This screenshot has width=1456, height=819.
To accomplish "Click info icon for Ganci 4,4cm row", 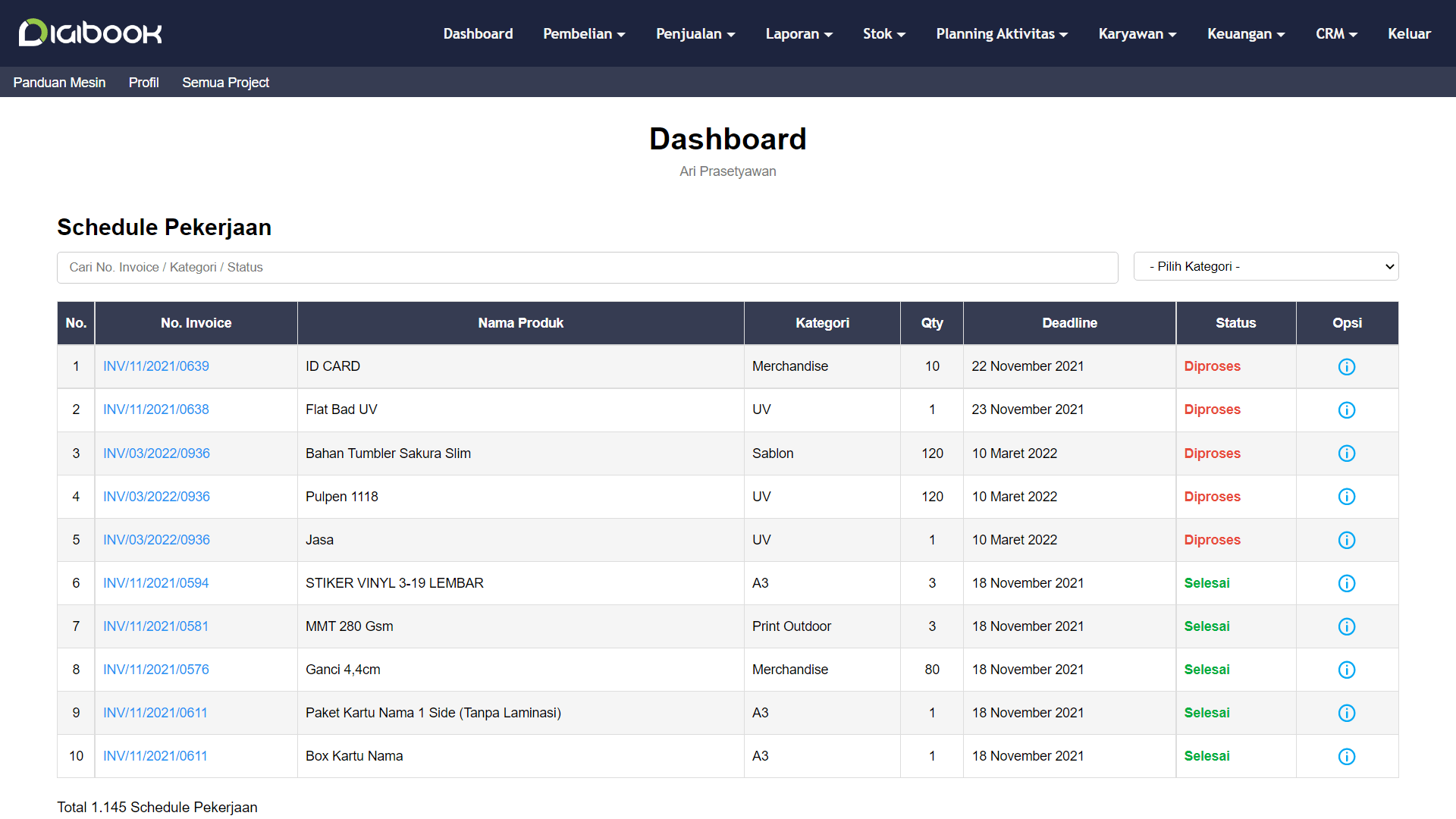I will pos(1347,670).
